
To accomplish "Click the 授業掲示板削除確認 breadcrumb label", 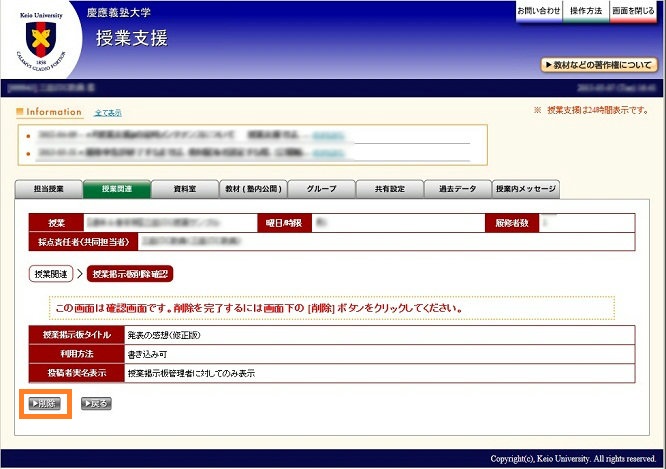I will (130, 273).
